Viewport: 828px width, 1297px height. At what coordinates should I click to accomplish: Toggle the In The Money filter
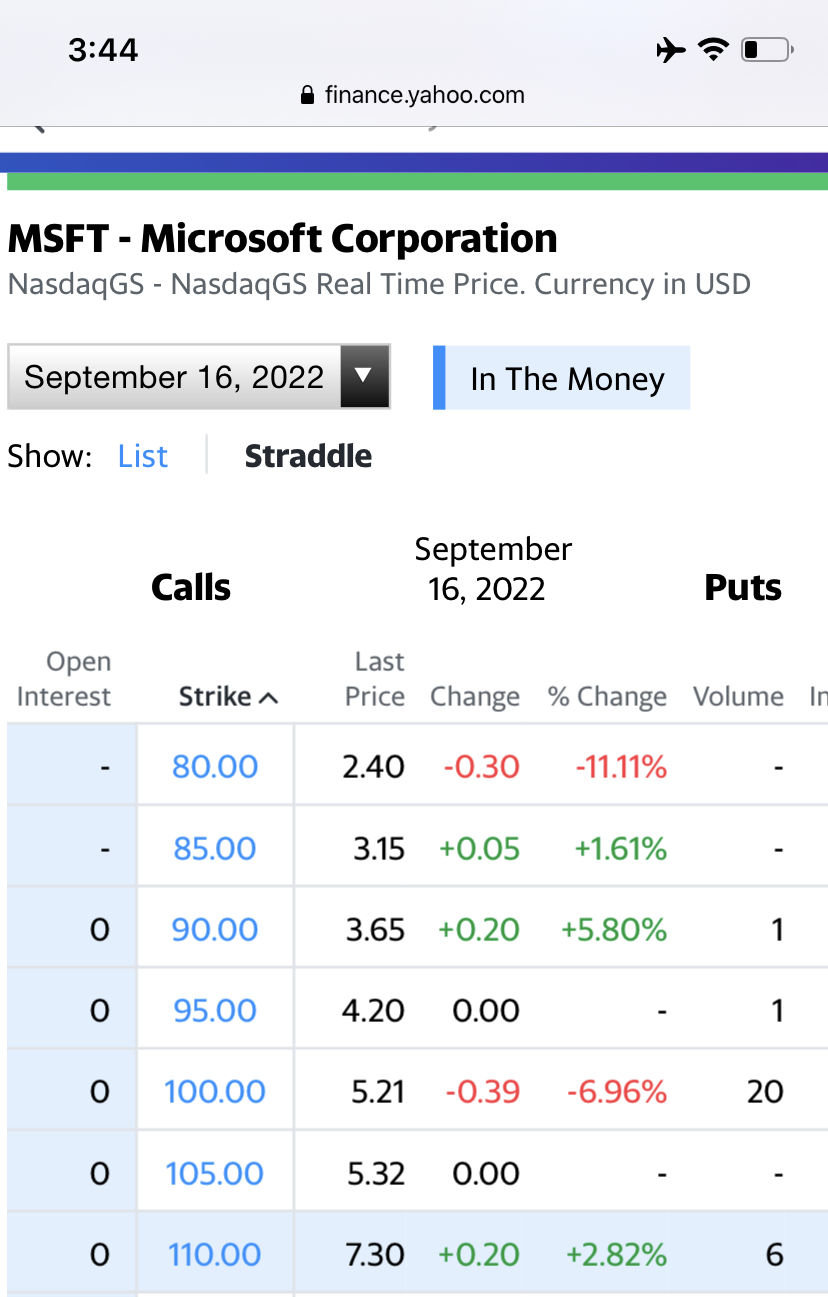point(561,379)
